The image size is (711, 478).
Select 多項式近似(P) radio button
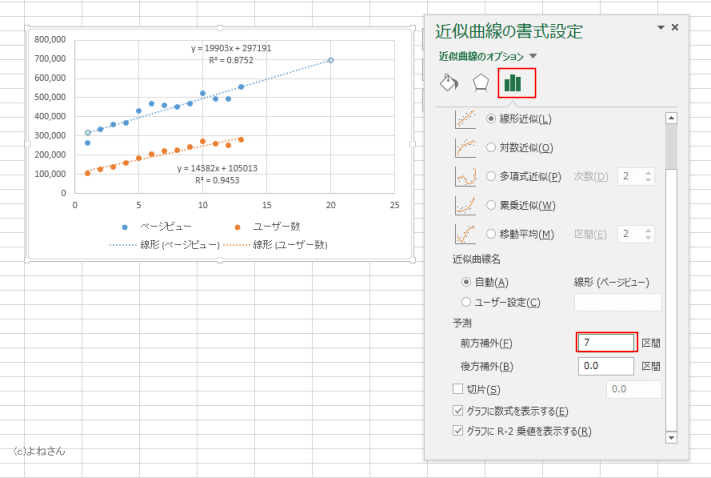tap(491, 176)
